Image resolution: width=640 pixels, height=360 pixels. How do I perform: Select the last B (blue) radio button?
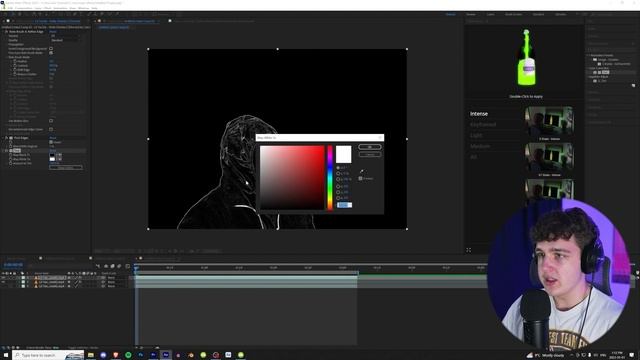pos(338,198)
